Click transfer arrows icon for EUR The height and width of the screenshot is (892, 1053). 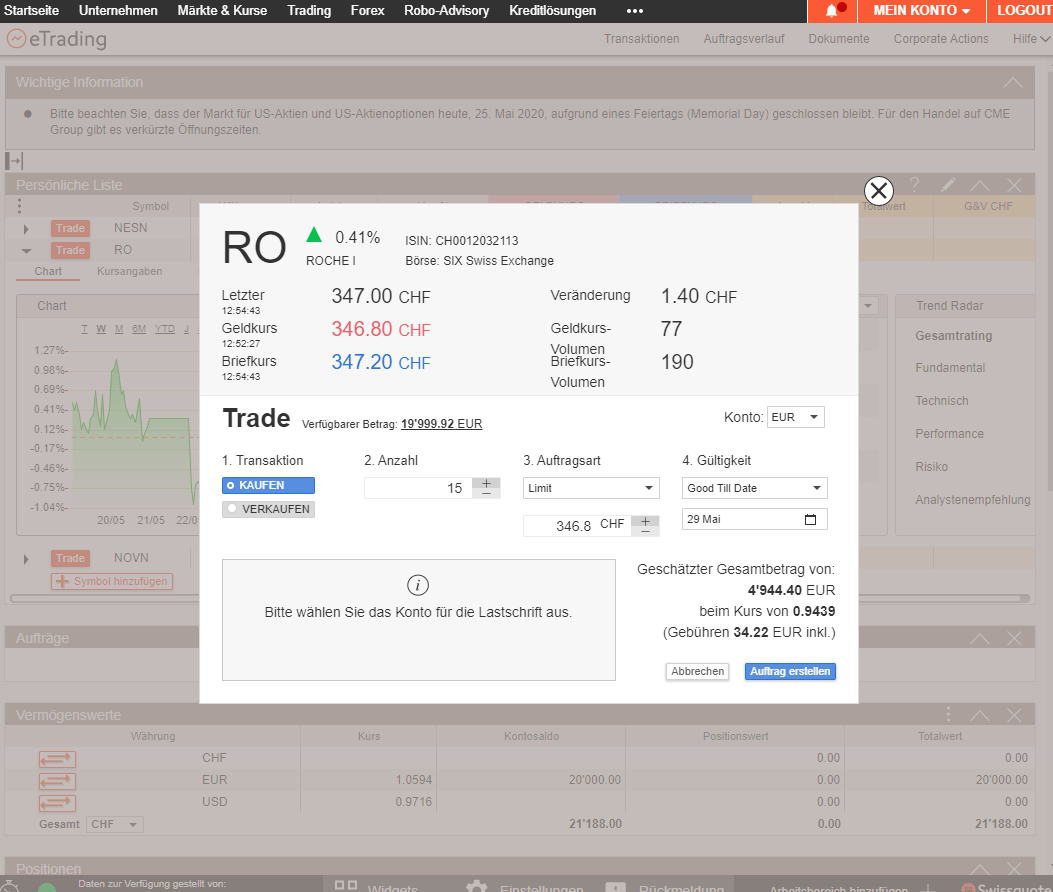click(x=57, y=780)
